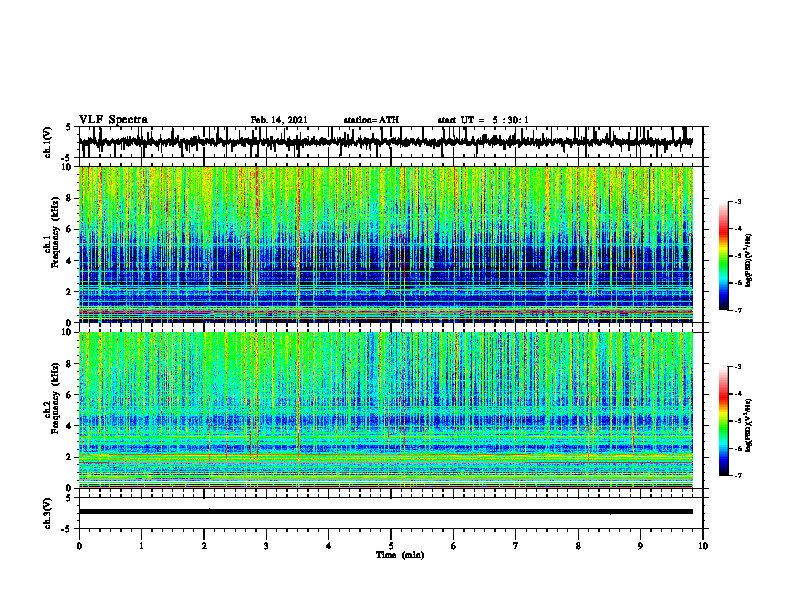Click the ch.2 frequency tick label "2"
The width and height of the screenshot is (792, 612).
coord(69,457)
